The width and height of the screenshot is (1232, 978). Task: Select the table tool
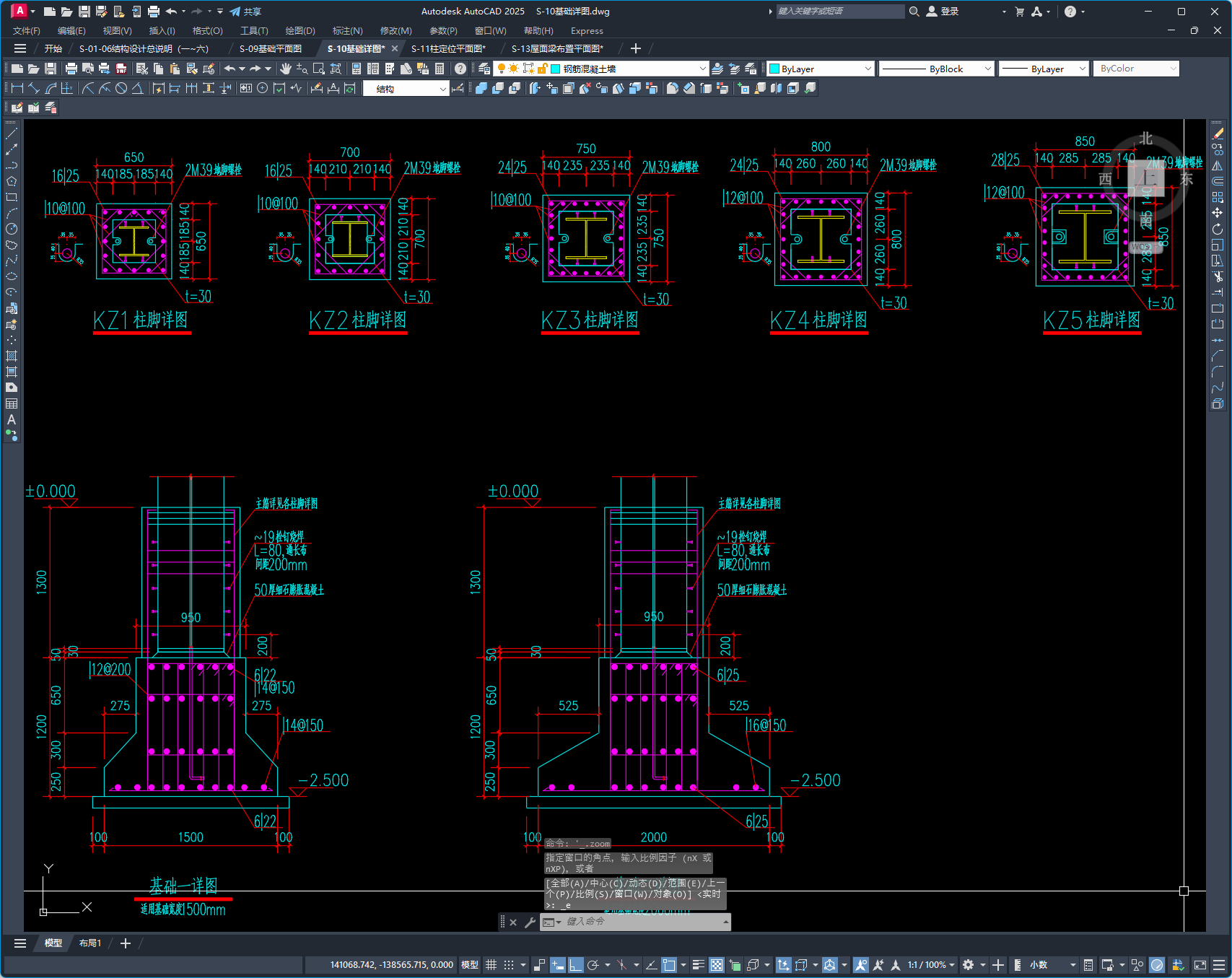tap(12, 403)
